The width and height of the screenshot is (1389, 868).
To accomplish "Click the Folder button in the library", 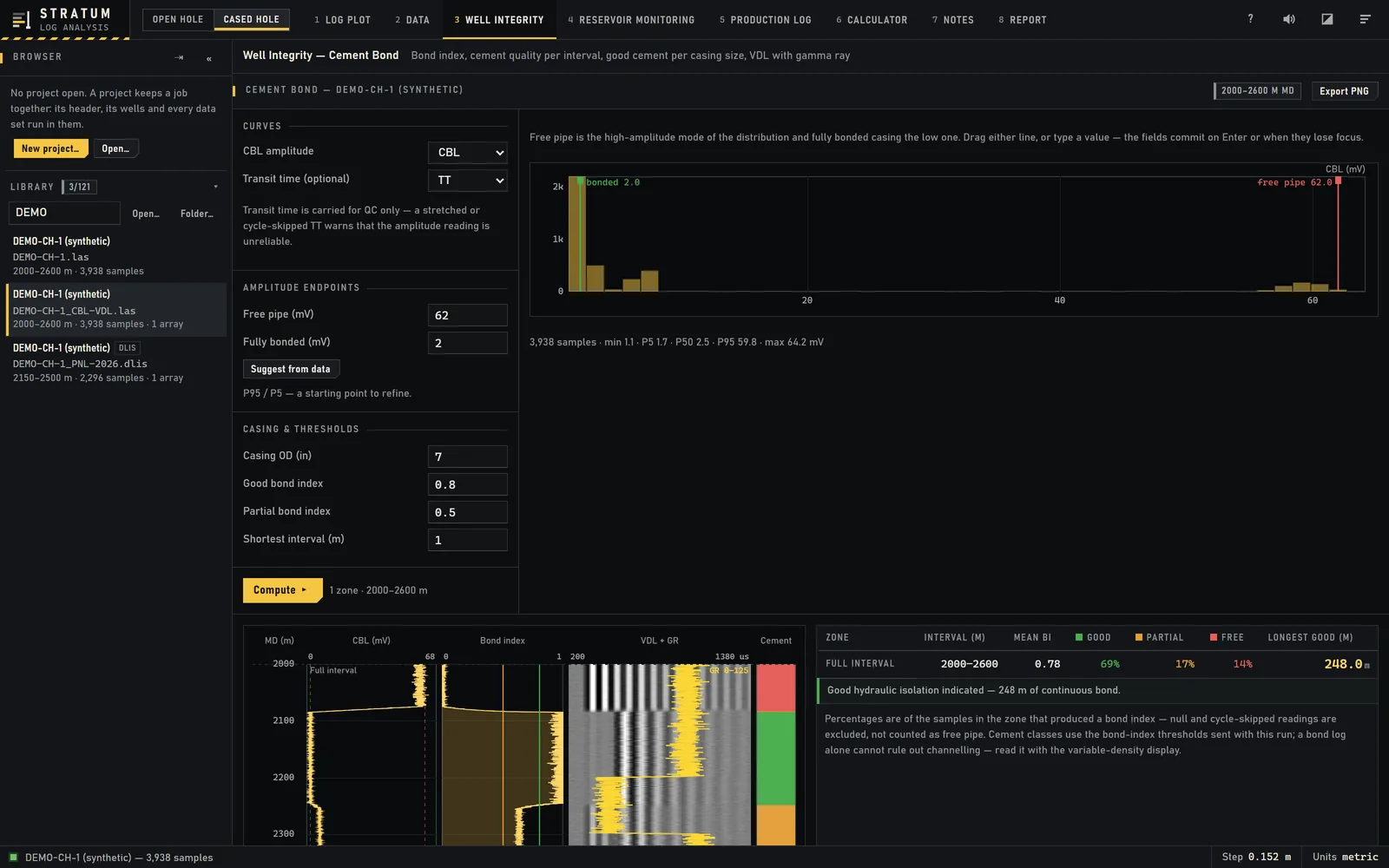I will pyautogui.click(x=197, y=214).
